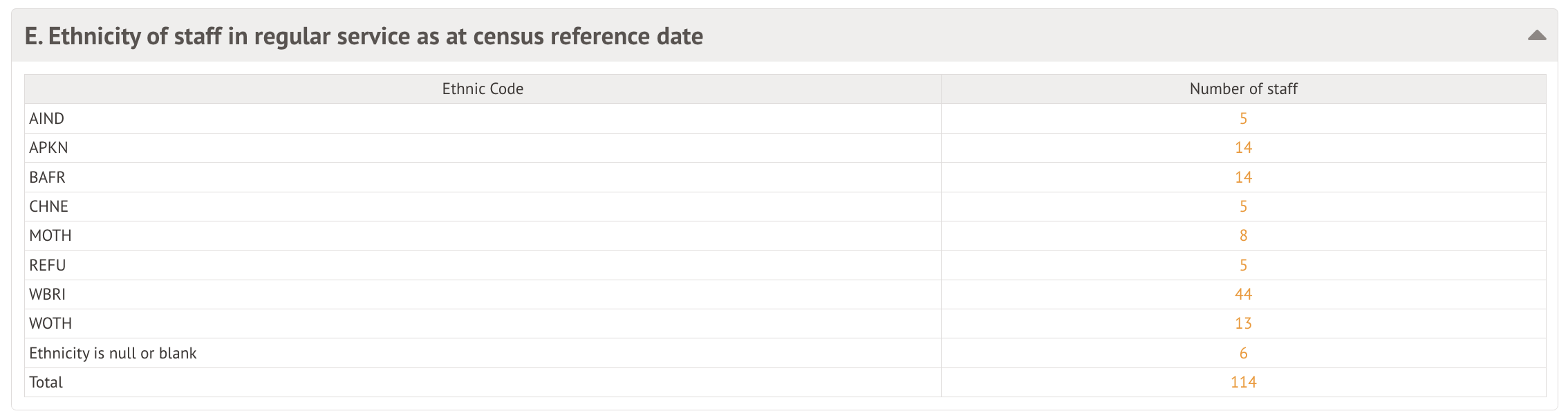Select the Total row label

pos(46,383)
